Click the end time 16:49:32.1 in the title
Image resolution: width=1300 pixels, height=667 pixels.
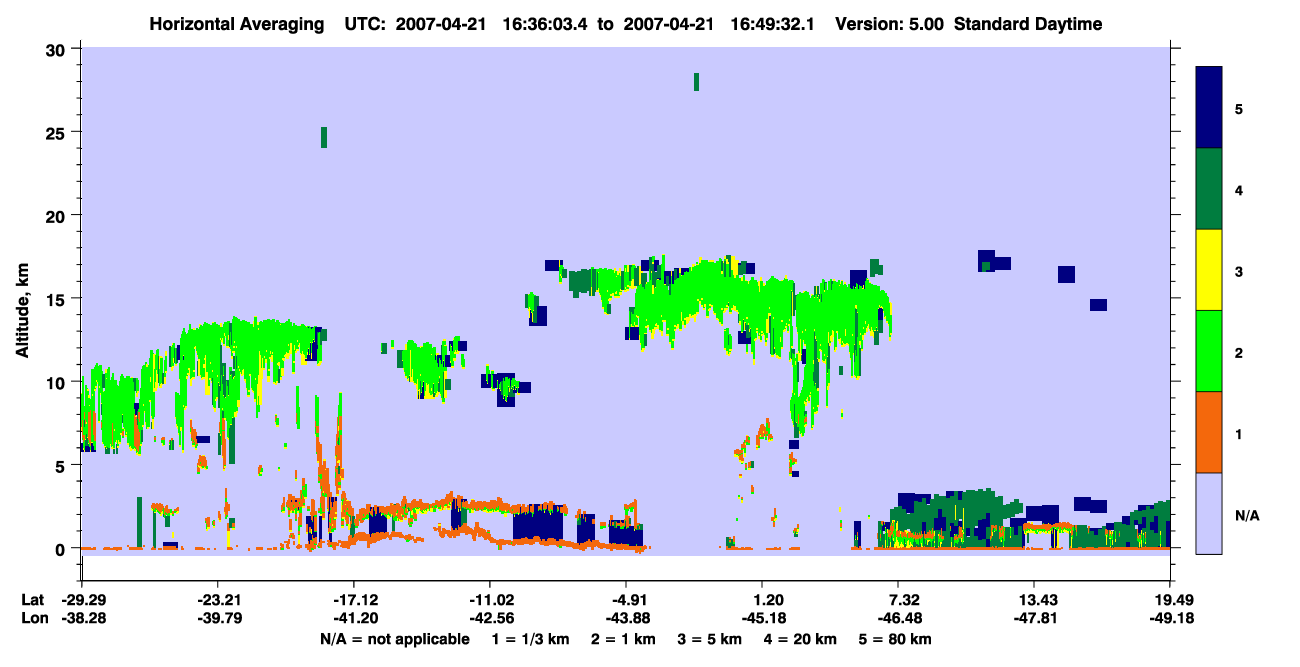click(x=772, y=24)
